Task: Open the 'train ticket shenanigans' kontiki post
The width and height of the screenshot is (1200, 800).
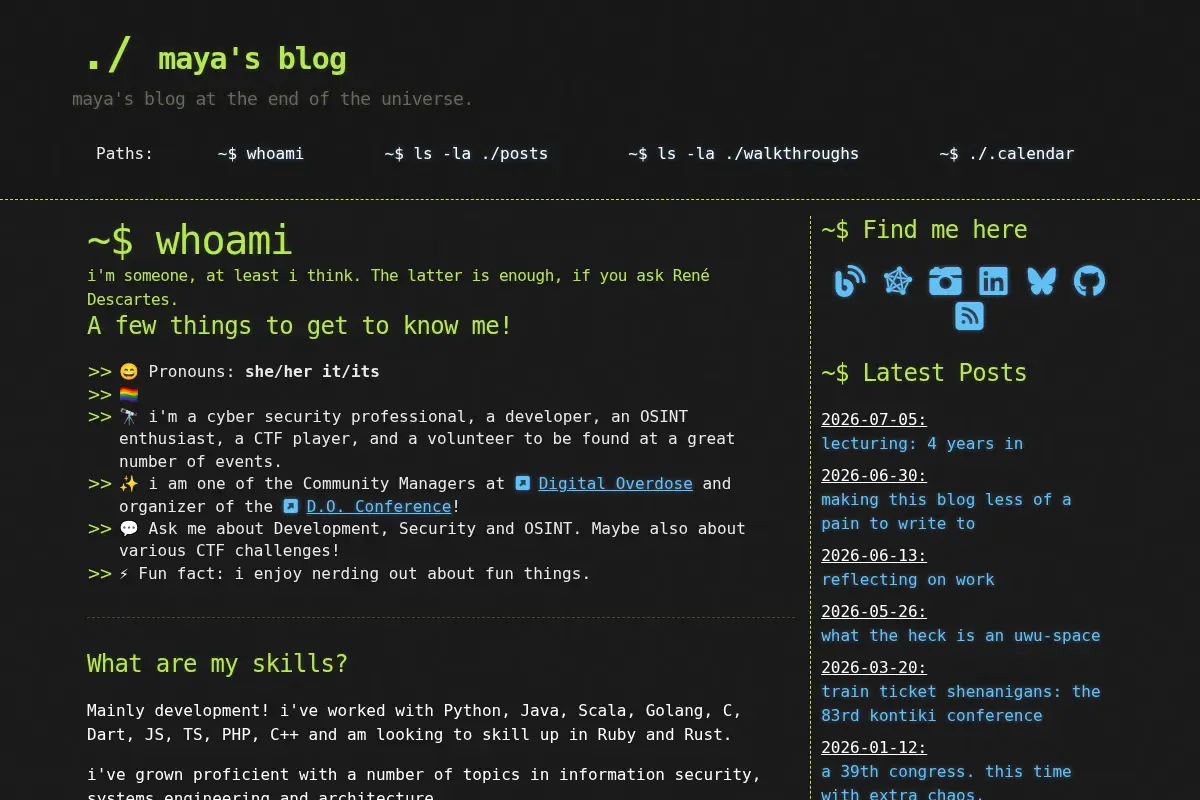Action: pos(960,703)
